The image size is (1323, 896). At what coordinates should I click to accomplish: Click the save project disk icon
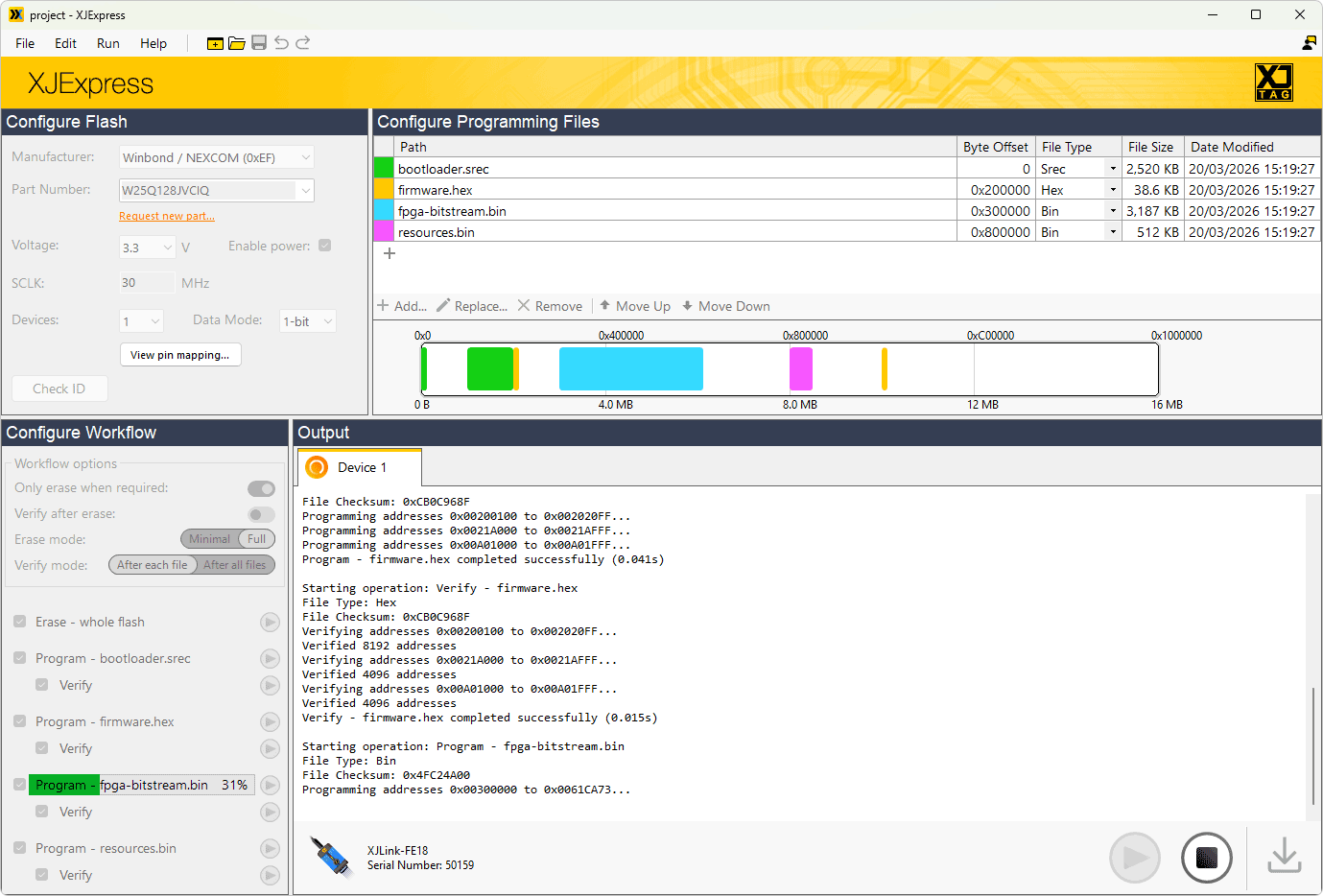(x=259, y=43)
